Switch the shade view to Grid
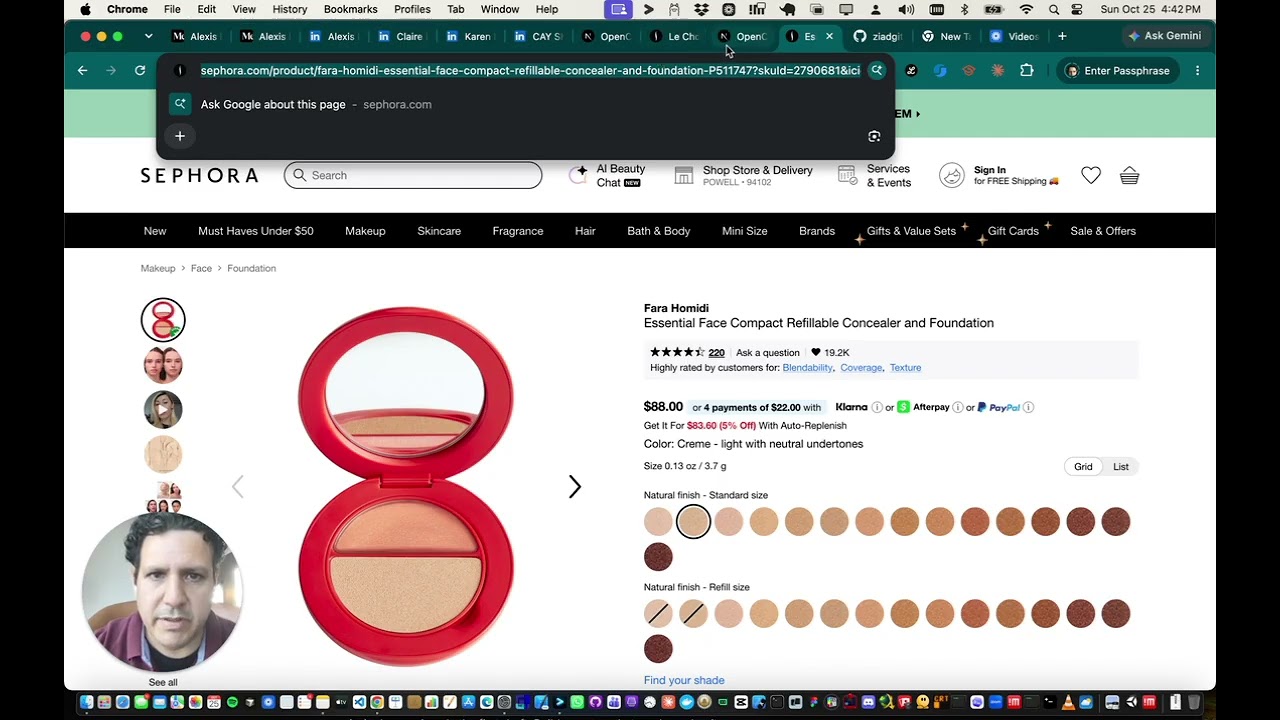 click(1083, 467)
